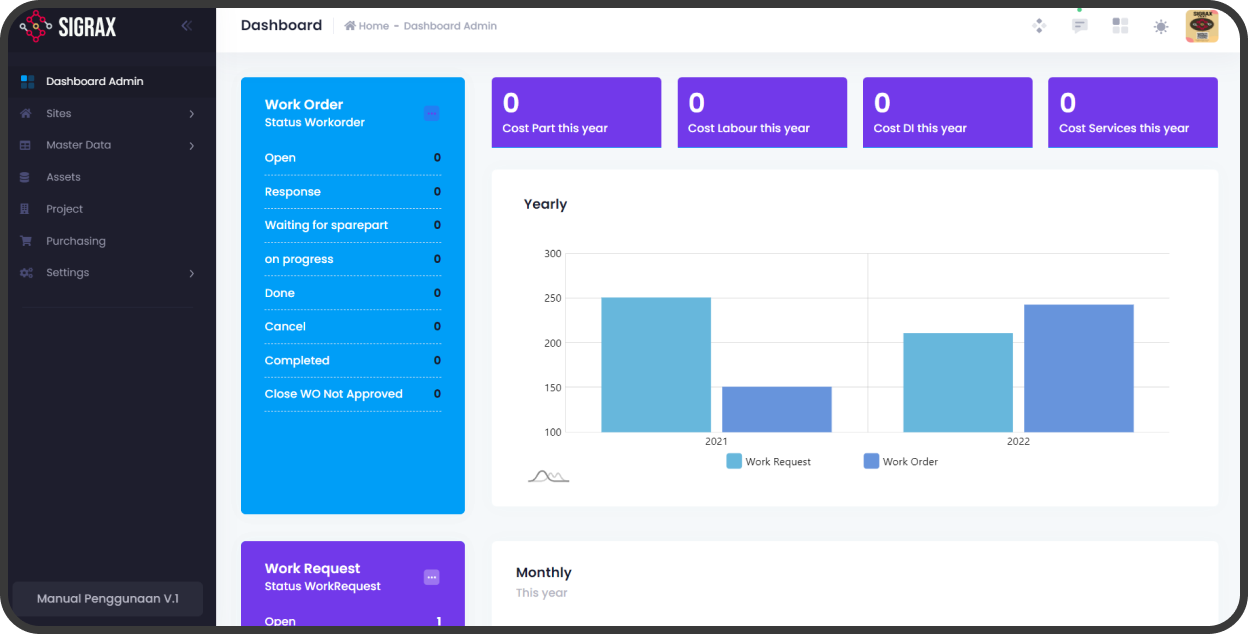Open the chat messages icon
Image resolution: width=1248 pixels, height=634 pixels.
pos(1079,26)
